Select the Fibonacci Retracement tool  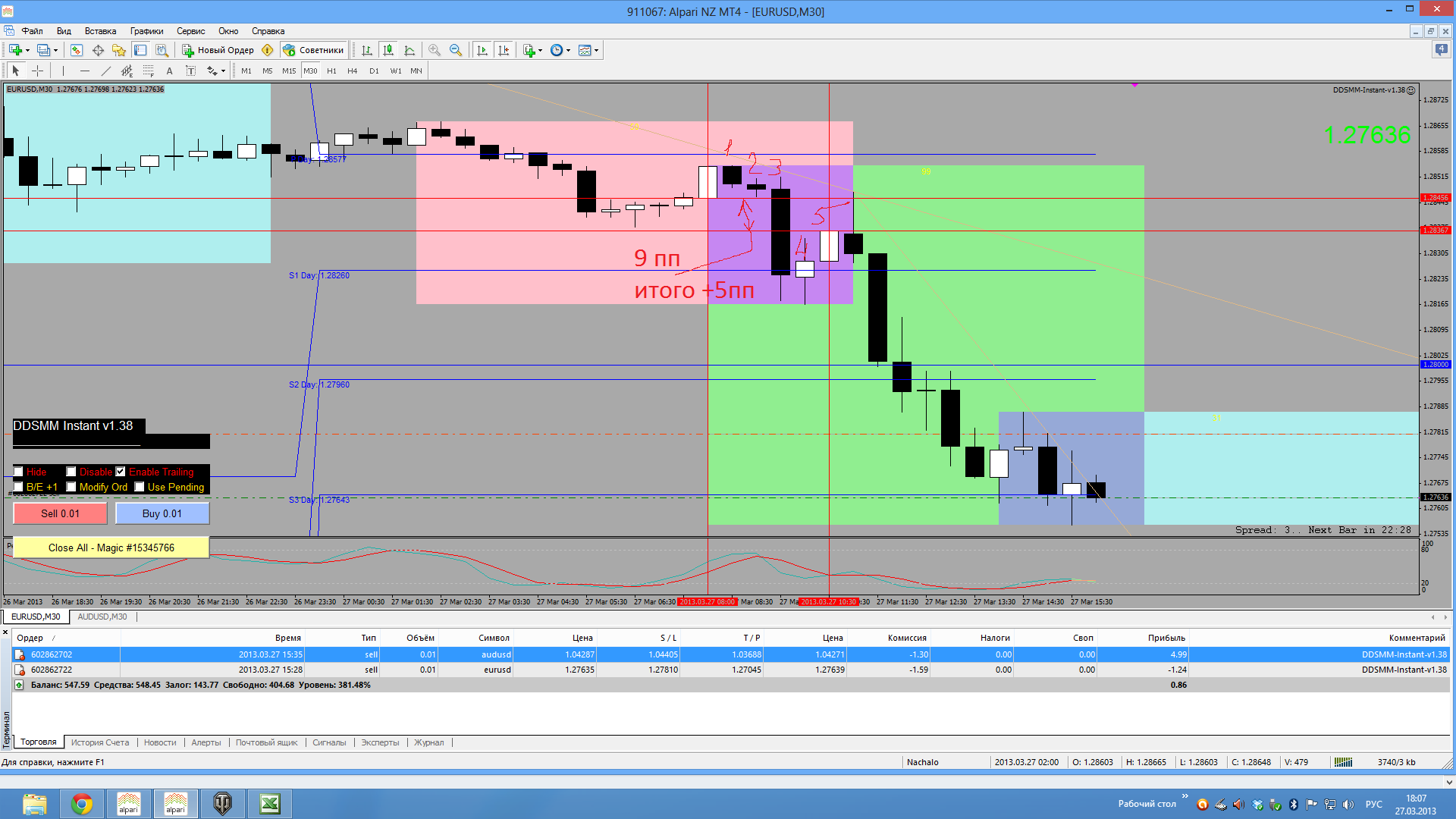[x=148, y=71]
